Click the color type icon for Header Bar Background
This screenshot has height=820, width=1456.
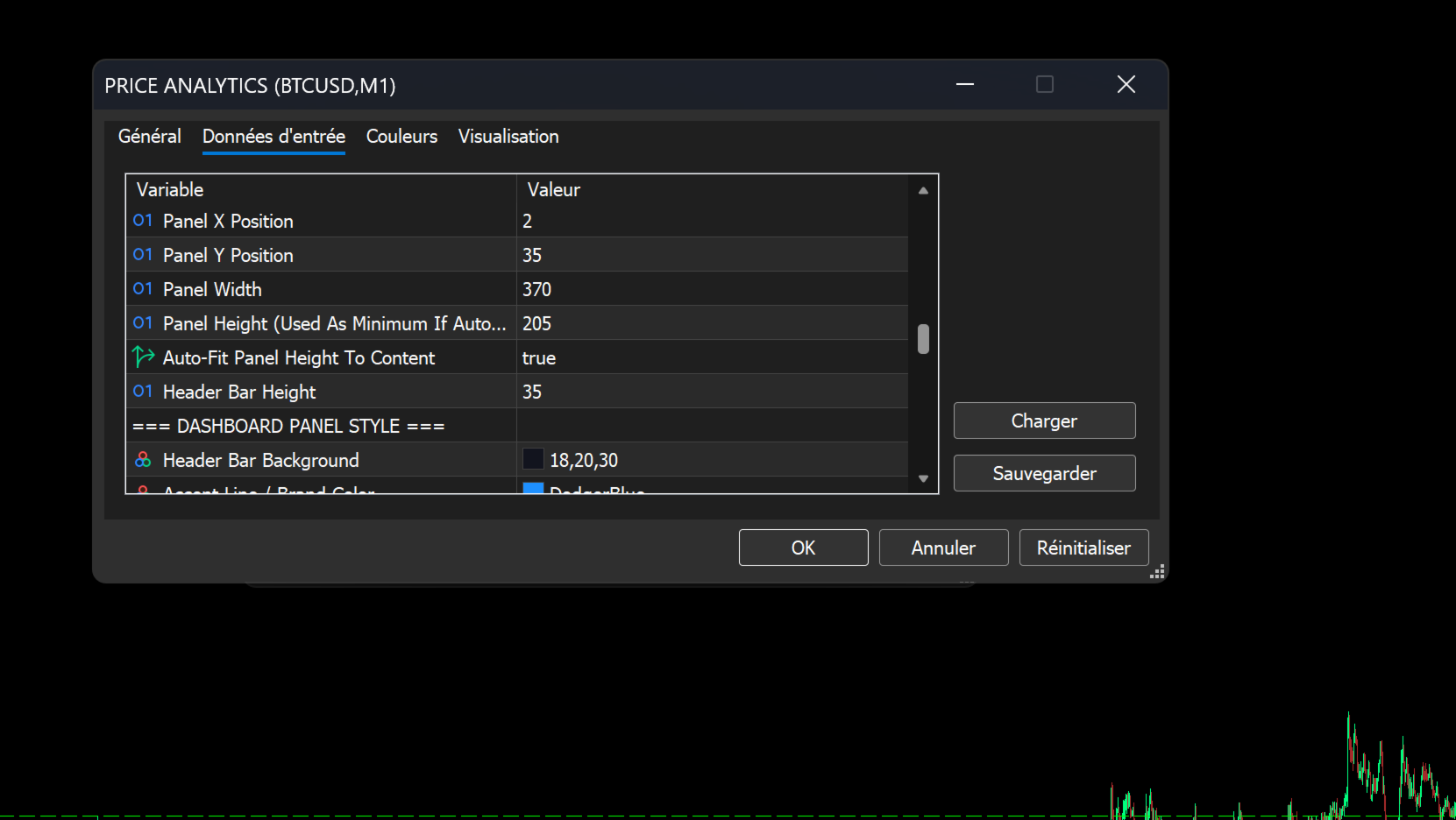(143, 459)
